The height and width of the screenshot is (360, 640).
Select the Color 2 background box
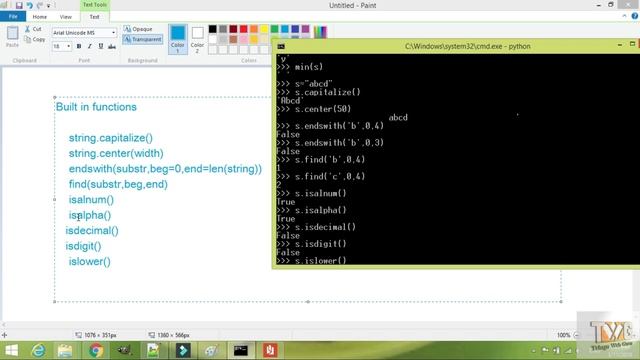point(197,39)
